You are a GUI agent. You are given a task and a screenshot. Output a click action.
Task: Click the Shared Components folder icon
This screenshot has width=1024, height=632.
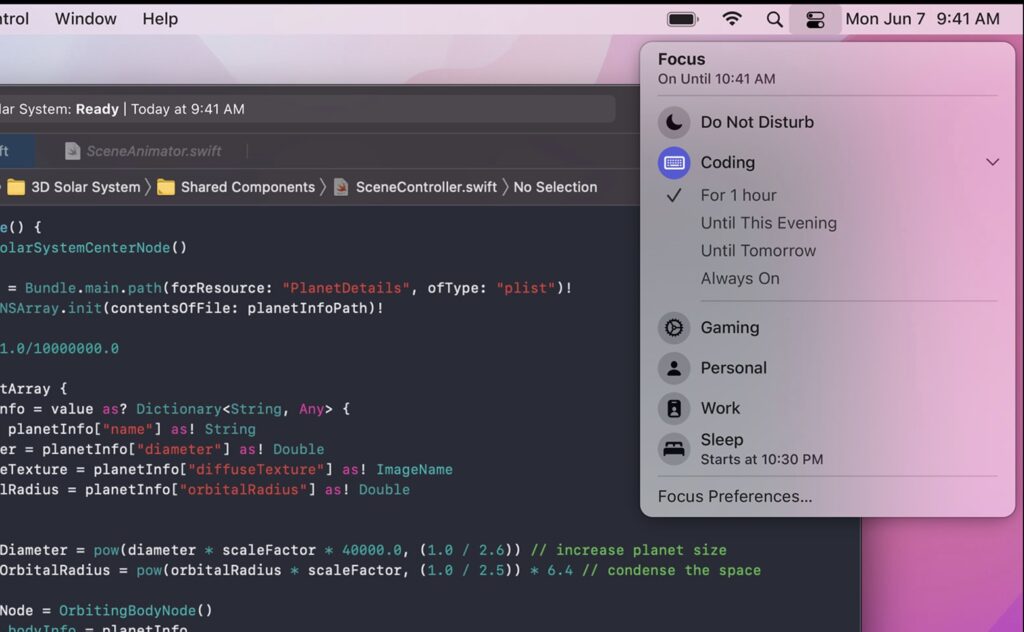pyautogui.click(x=166, y=187)
